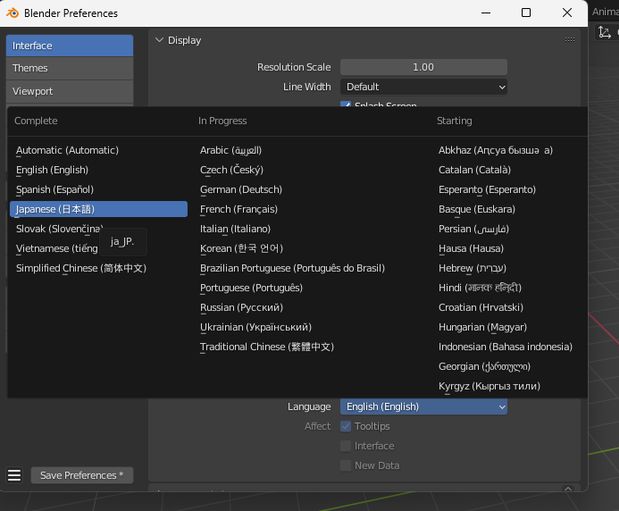Minimize the Blender Preferences window
The width and height of the screenshot is (619, 511).
point(486,13)
